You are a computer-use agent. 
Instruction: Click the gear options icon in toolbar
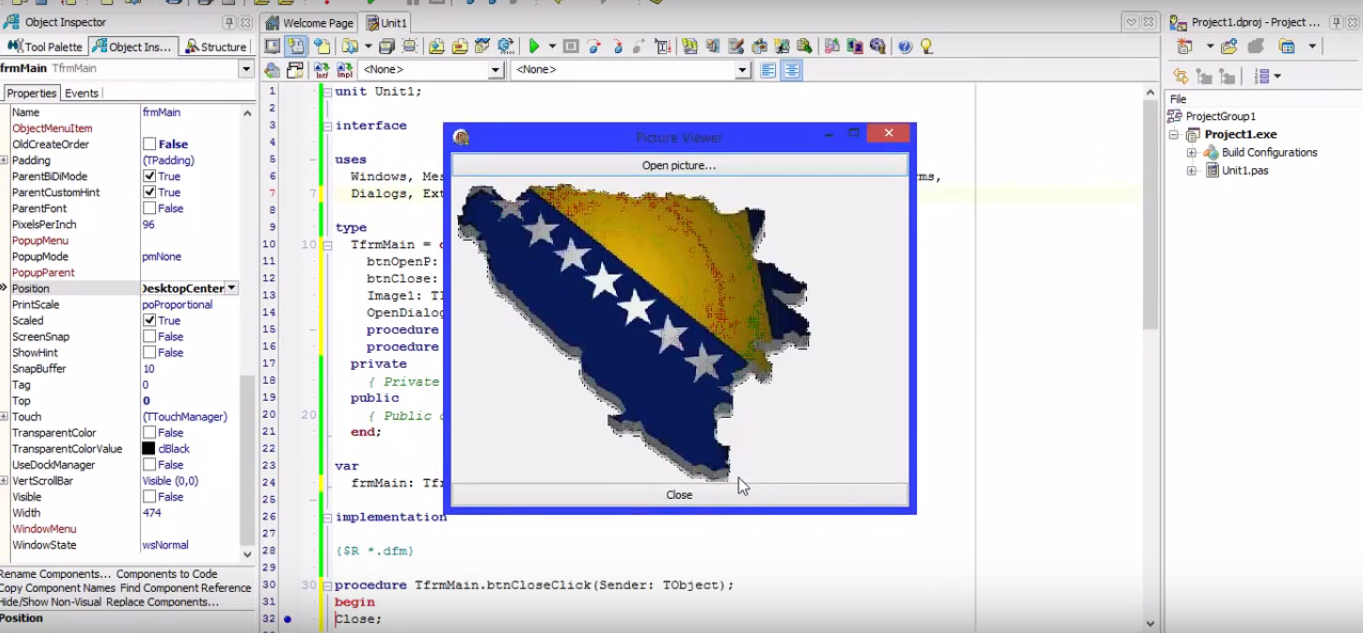[x=505, y=46]
